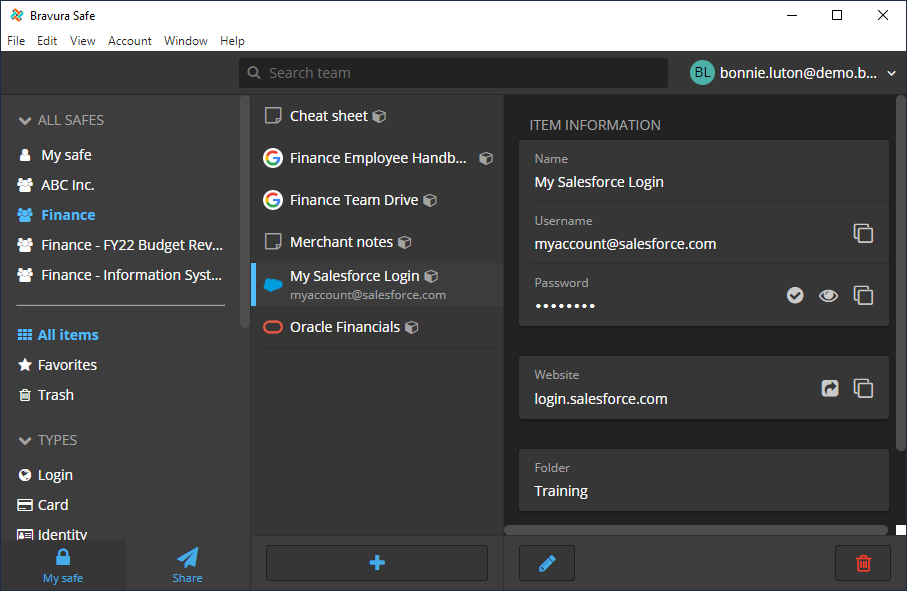Image resolution: width=907 pixels, height=591 pixels.
Task: Collapse the TYPES section
Action: tap(23, 440)
